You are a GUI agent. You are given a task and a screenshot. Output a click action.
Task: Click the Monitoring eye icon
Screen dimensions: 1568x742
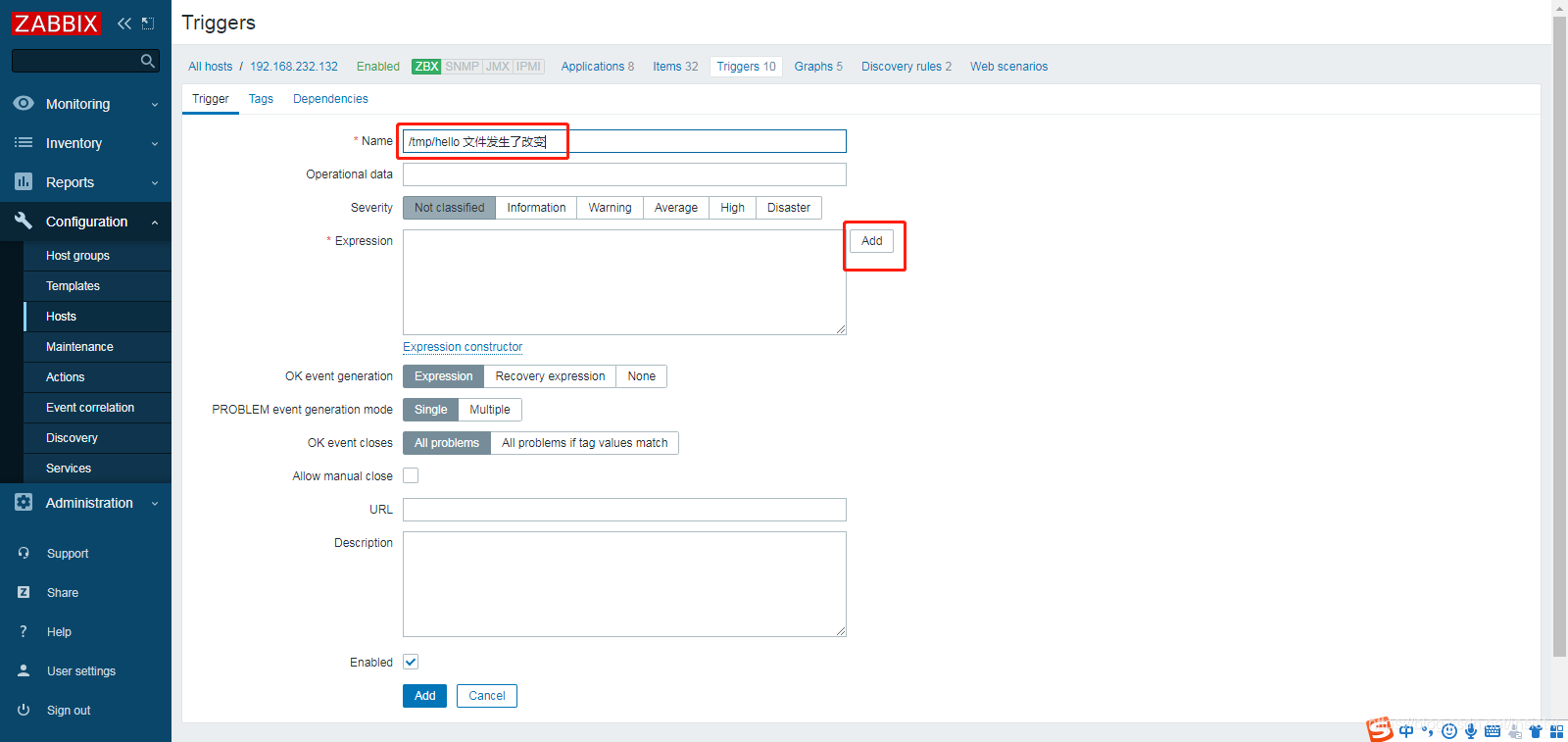(x=24, y=103)
